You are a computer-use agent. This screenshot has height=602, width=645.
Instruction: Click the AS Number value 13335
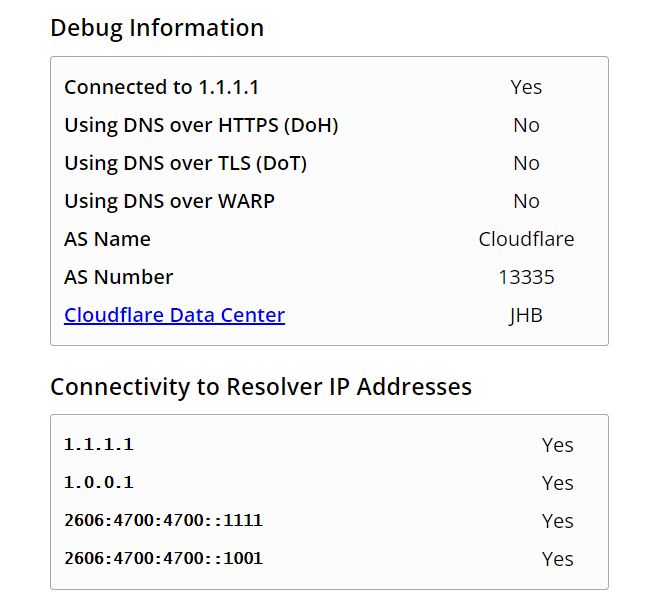coord(526,277)
